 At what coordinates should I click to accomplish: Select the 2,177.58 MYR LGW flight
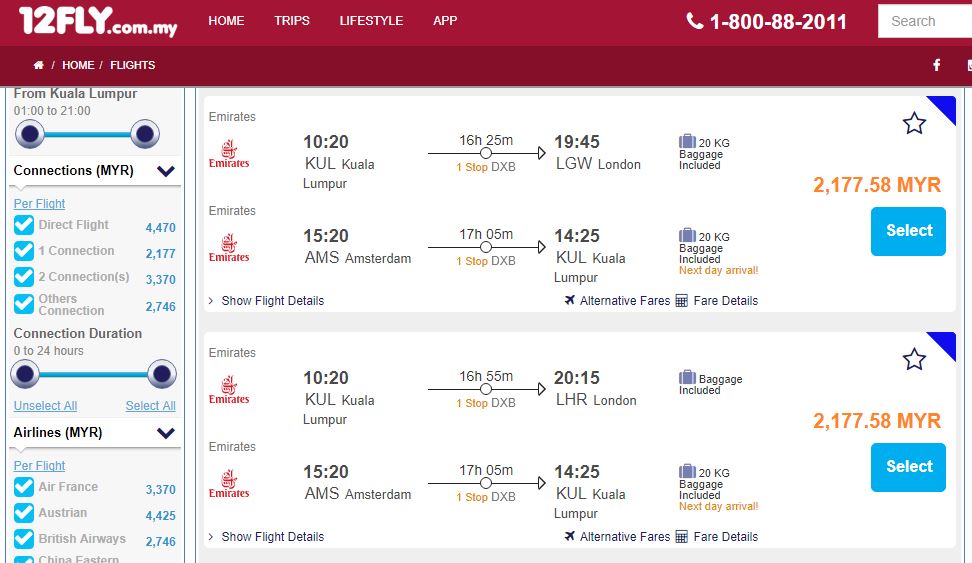[908, 231]
